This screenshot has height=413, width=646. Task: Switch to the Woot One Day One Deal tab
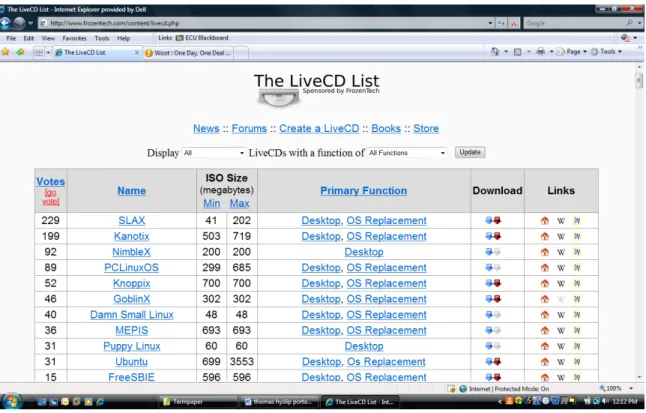(189, 53)
